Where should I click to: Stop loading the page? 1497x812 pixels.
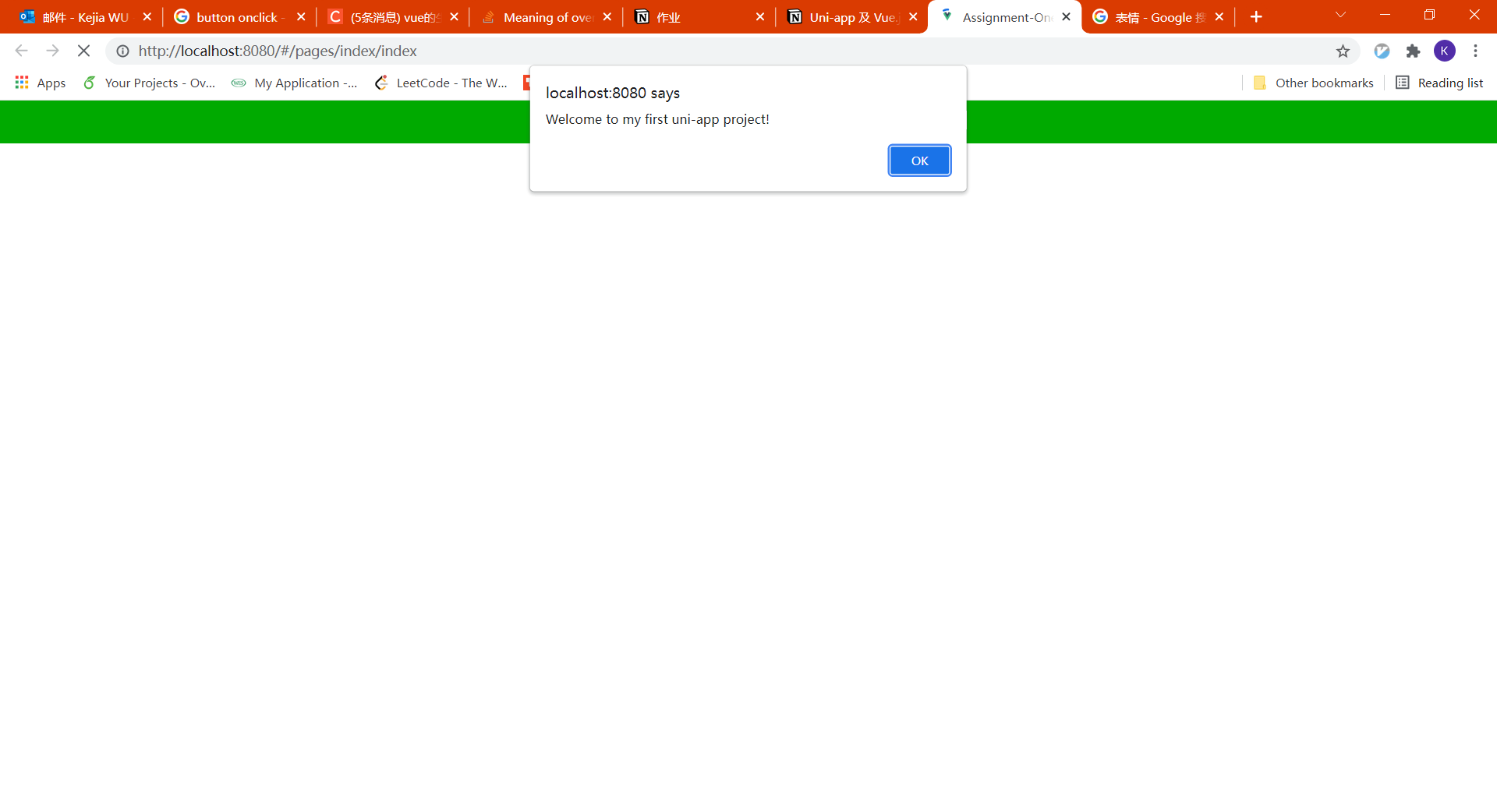pyautogui.click(x=83, y=51)
